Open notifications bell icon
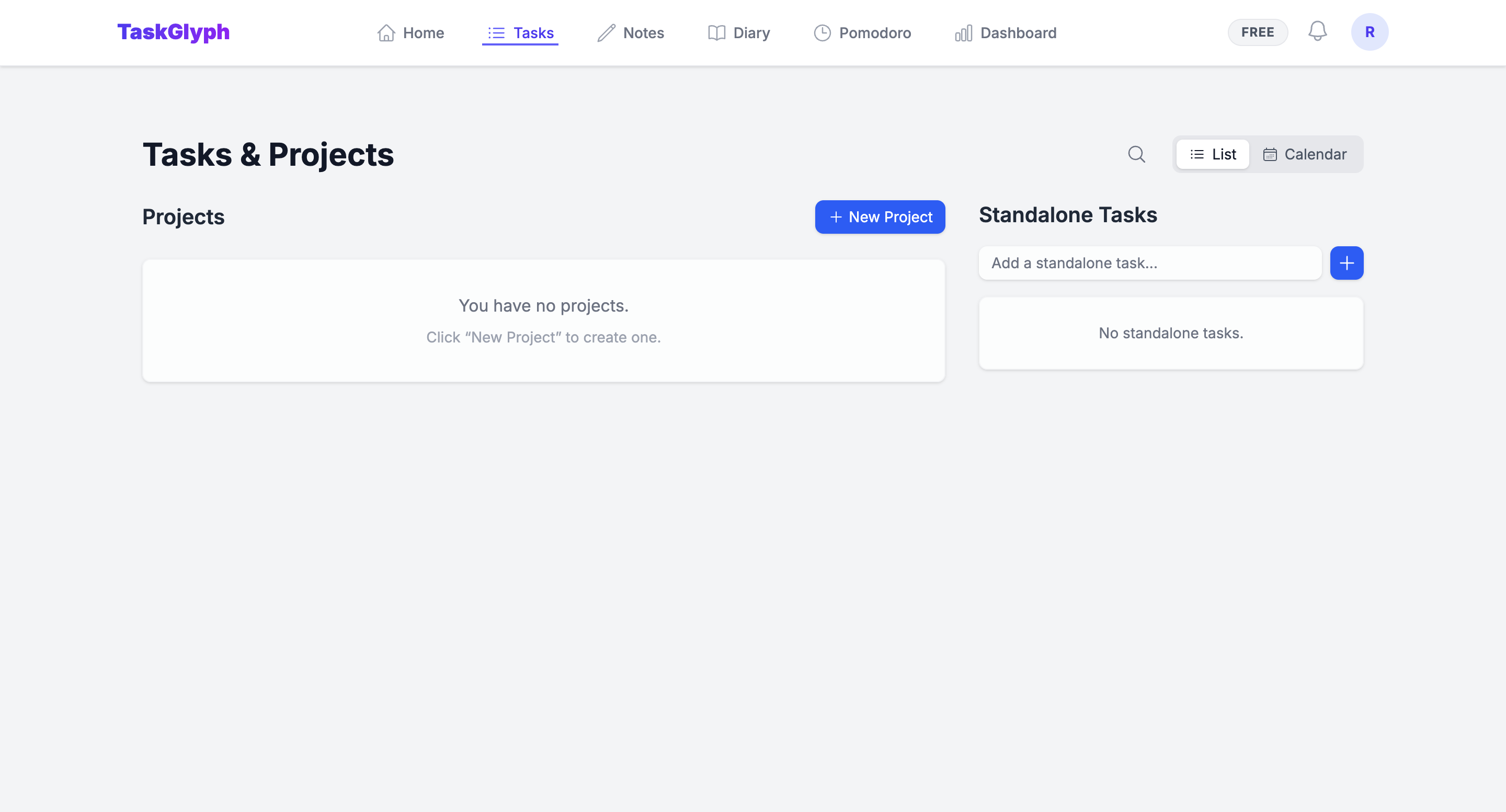Image resolution: width=1506 pixels, height=812 pixels. (1317, 31)
